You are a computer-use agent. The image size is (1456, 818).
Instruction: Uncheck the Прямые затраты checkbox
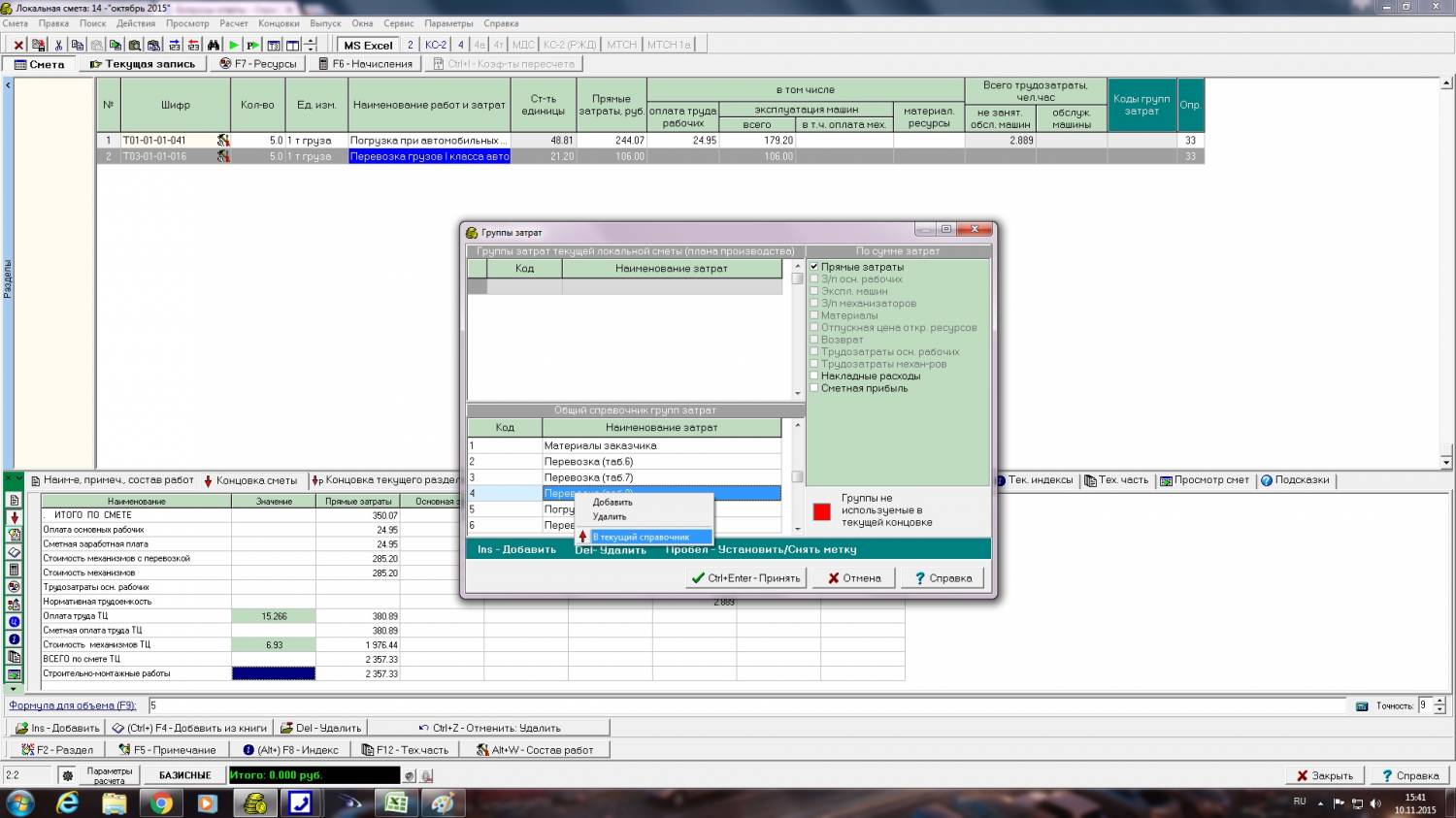(814, 267)
